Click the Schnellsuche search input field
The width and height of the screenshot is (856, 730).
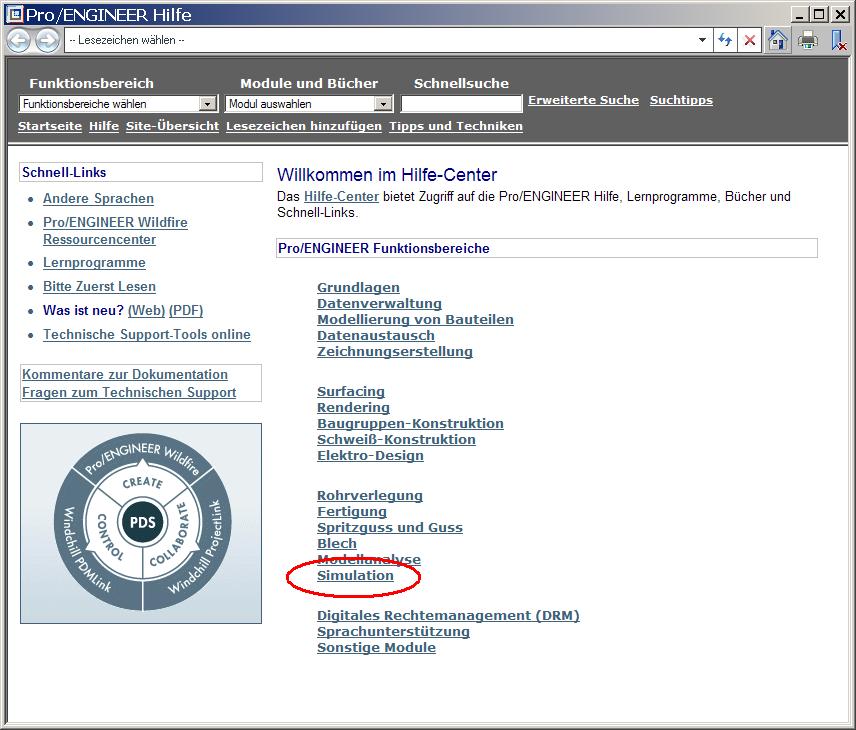pyautogui.click(x=461, y=104)
